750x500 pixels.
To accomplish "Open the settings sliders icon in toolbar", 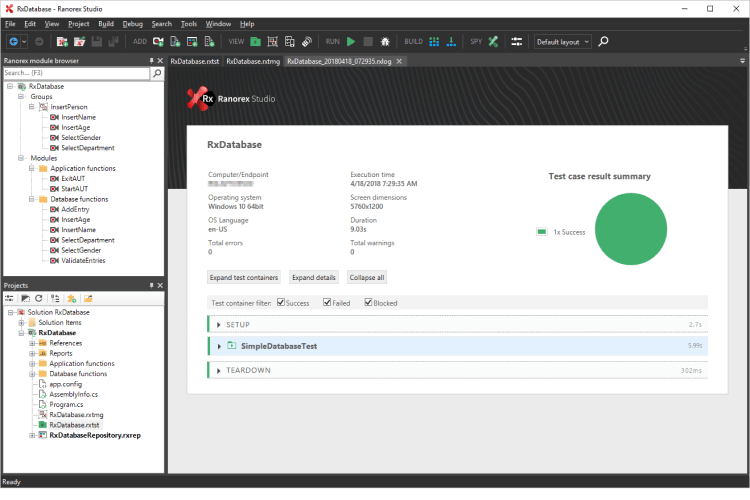I will click(517, 42).
